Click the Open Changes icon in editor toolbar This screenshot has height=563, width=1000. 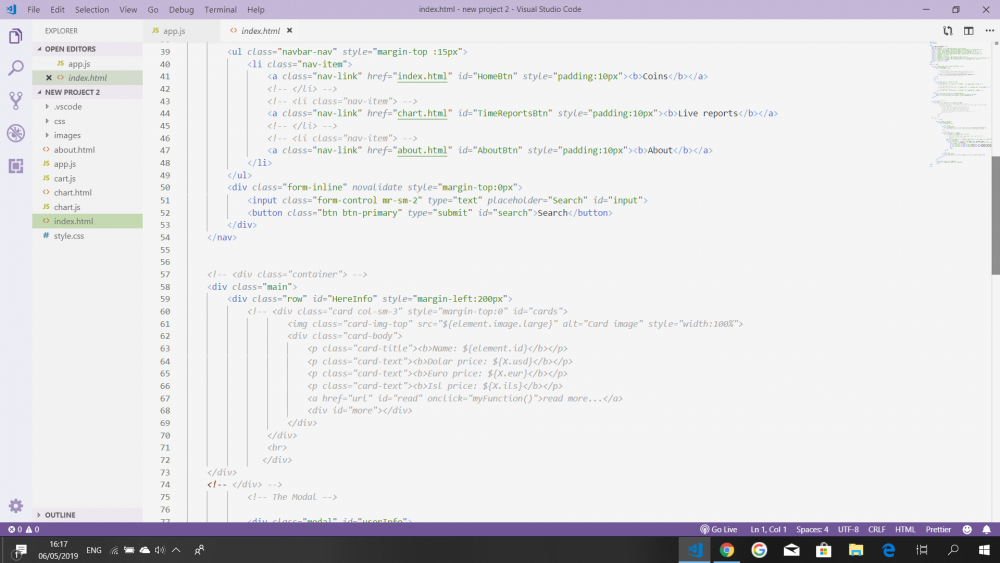tap(948, 31)
